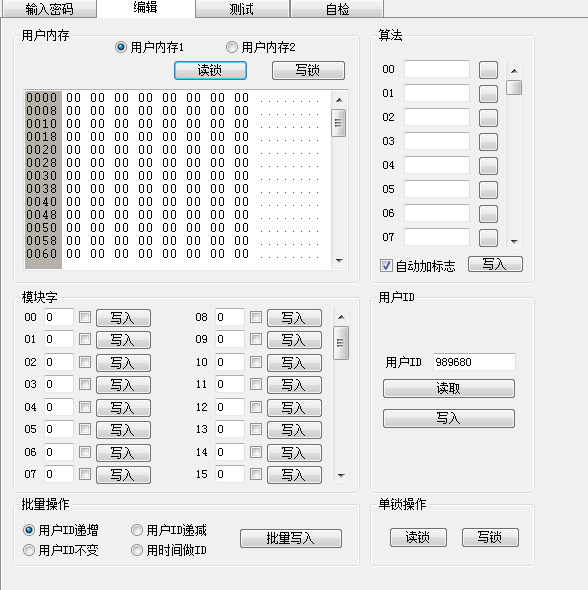Switch to the 测试 tab
Screen dimensions: 588x590
click(242, 9)
